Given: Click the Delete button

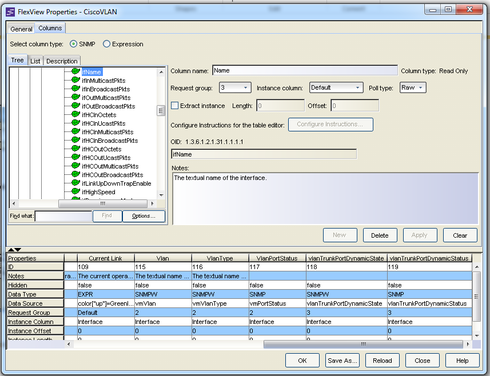Looking at the screenshot, I should [x=380, y=235].
